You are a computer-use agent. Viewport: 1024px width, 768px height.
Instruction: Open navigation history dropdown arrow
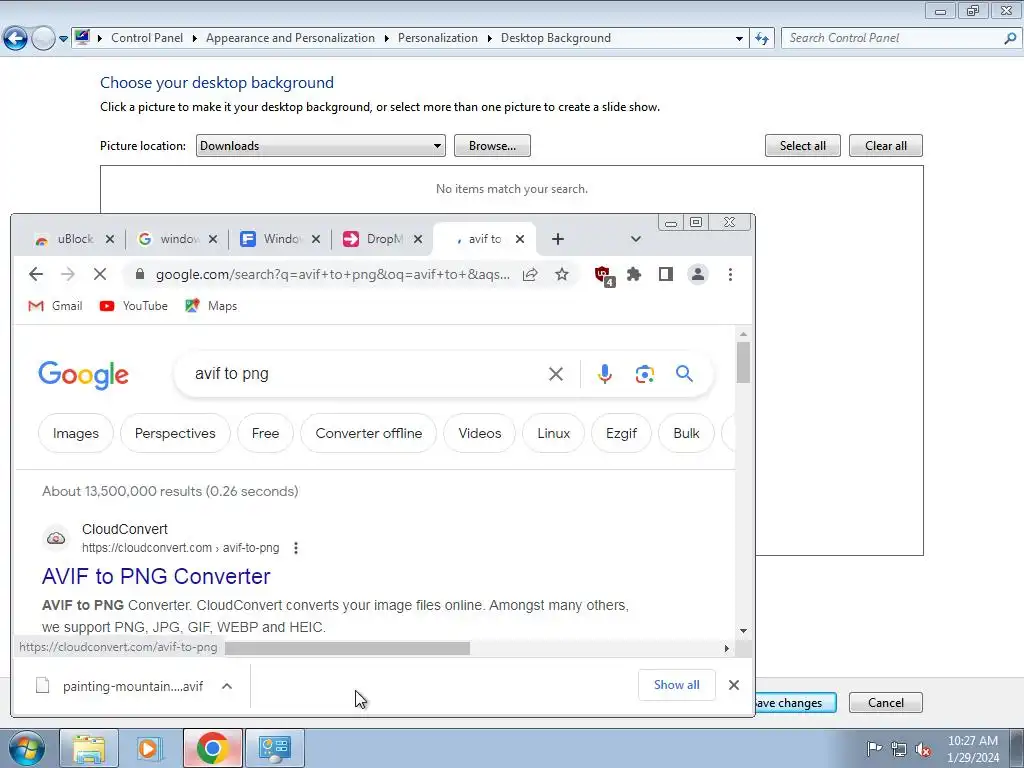click(x=63, y=39)
